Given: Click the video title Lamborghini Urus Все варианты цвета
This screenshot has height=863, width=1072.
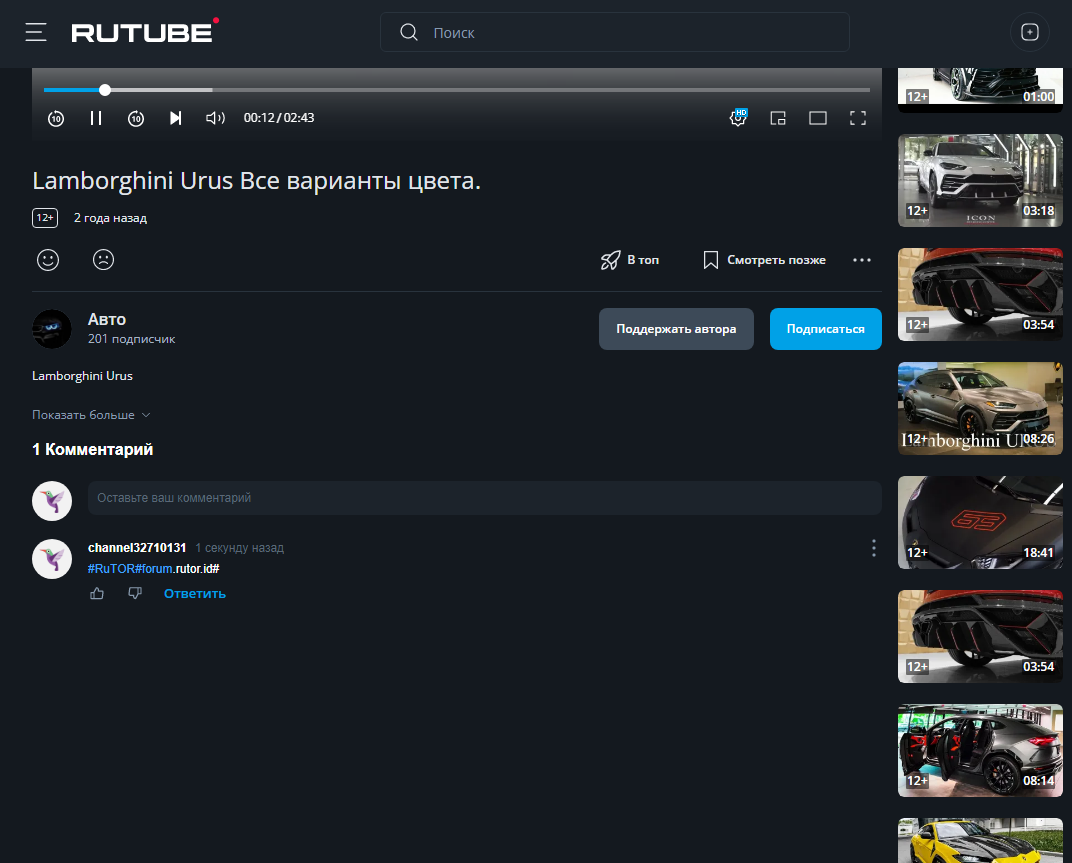Looking at the screenshot, I should (x=256, y=181).
